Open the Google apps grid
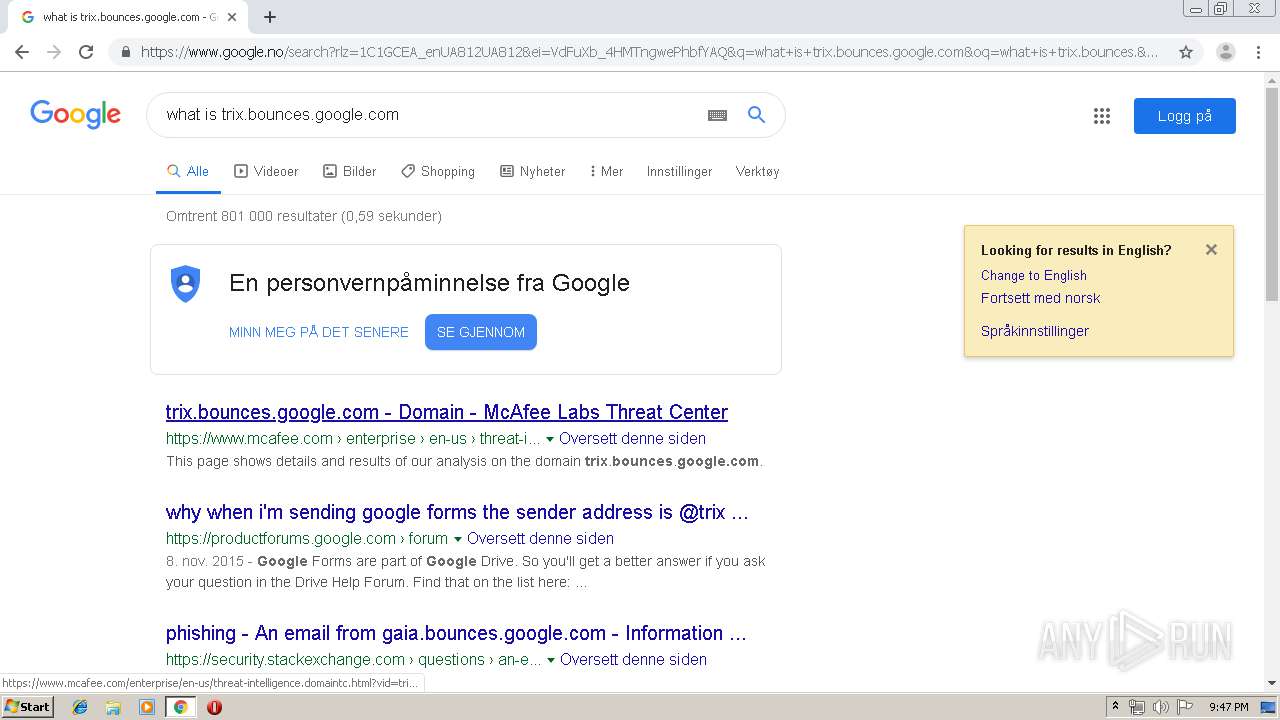Image resolution: width=1280 pixels, height=720 pixels. 1102,116
